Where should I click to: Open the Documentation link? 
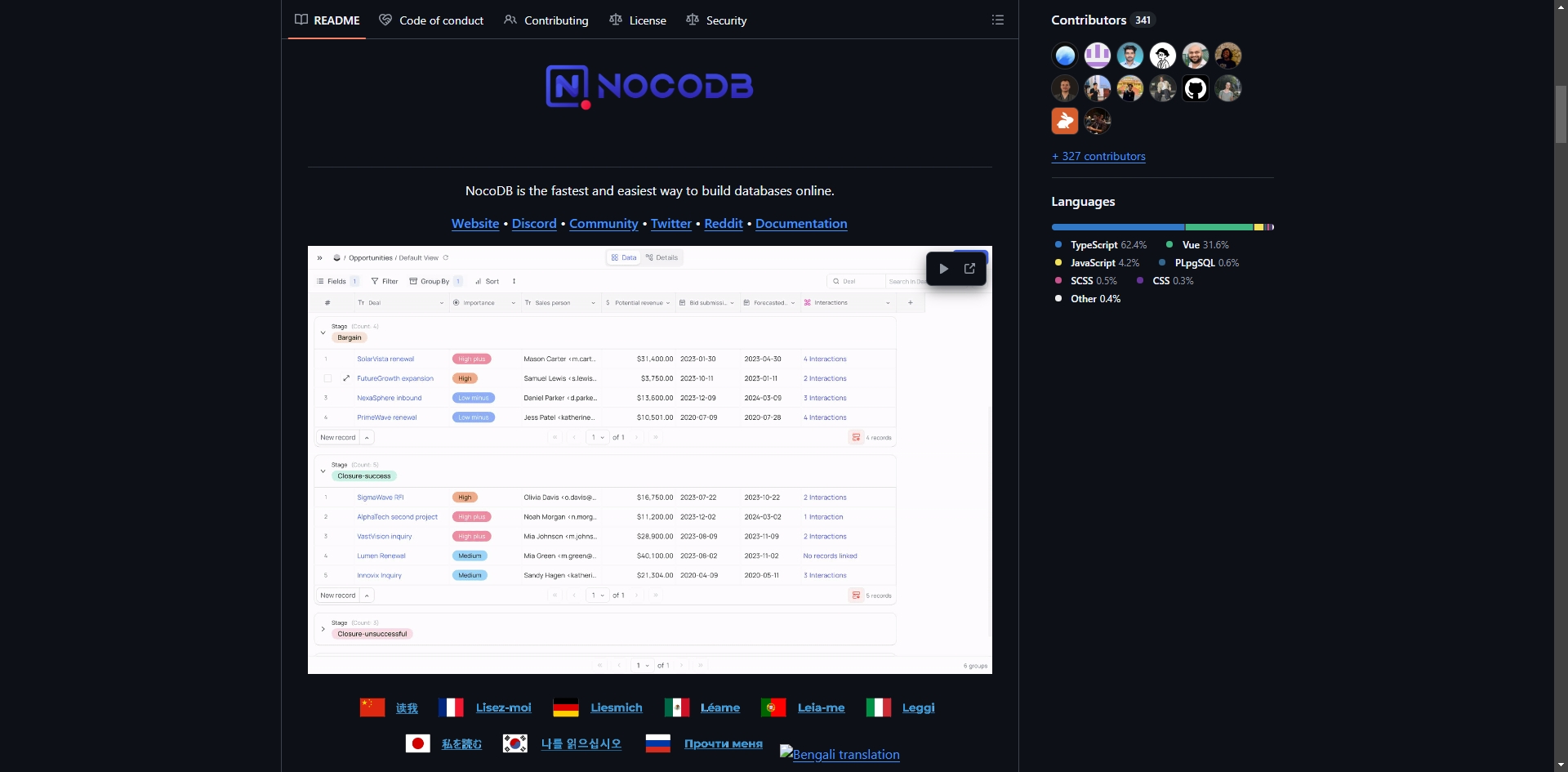click(801, 224)
